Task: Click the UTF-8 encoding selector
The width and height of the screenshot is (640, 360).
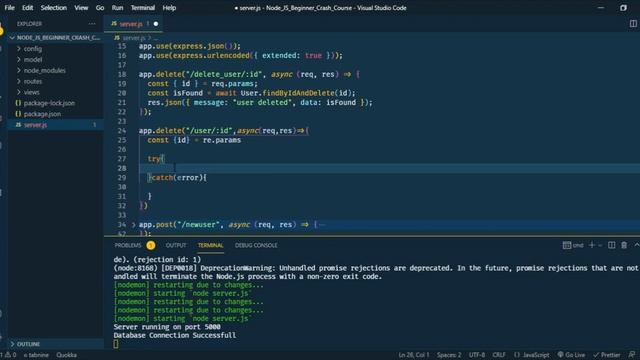Action: (477, 355)
